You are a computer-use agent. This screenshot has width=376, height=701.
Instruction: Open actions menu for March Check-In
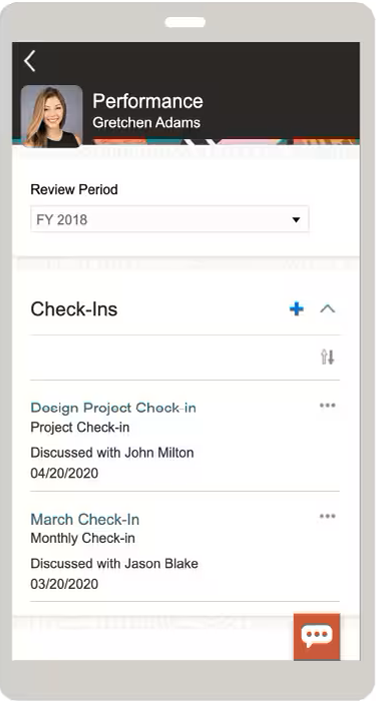pos(327,516)
